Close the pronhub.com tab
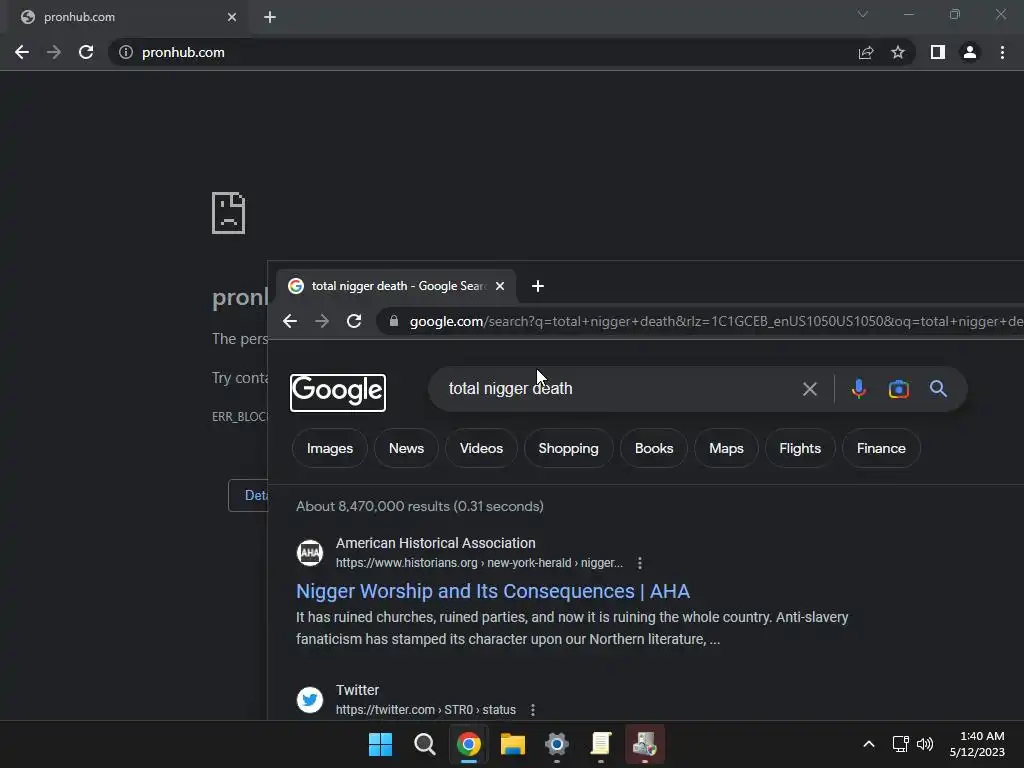Screen dimensions: 1024x768 click(x=232, y=17)
